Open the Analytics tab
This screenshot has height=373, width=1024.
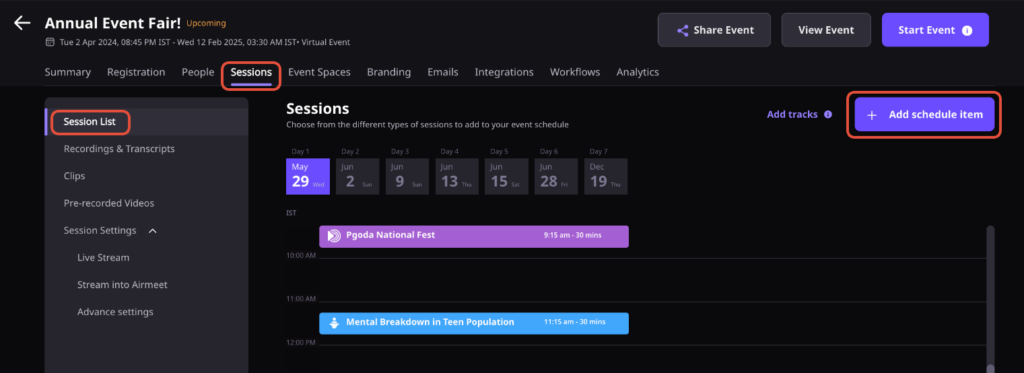click(x=637, y=72)
